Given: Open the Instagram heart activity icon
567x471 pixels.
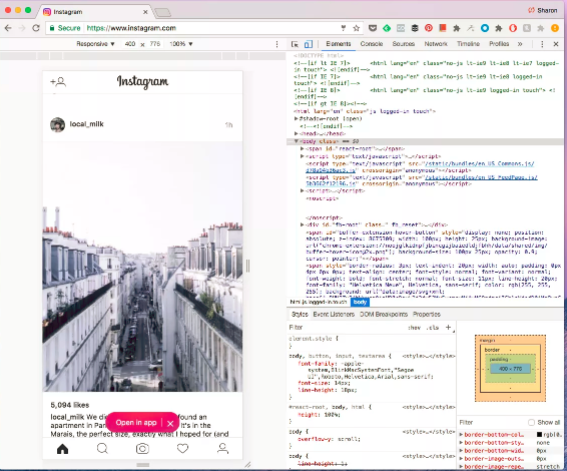Looking at the screenshot, I should [183, 449].
